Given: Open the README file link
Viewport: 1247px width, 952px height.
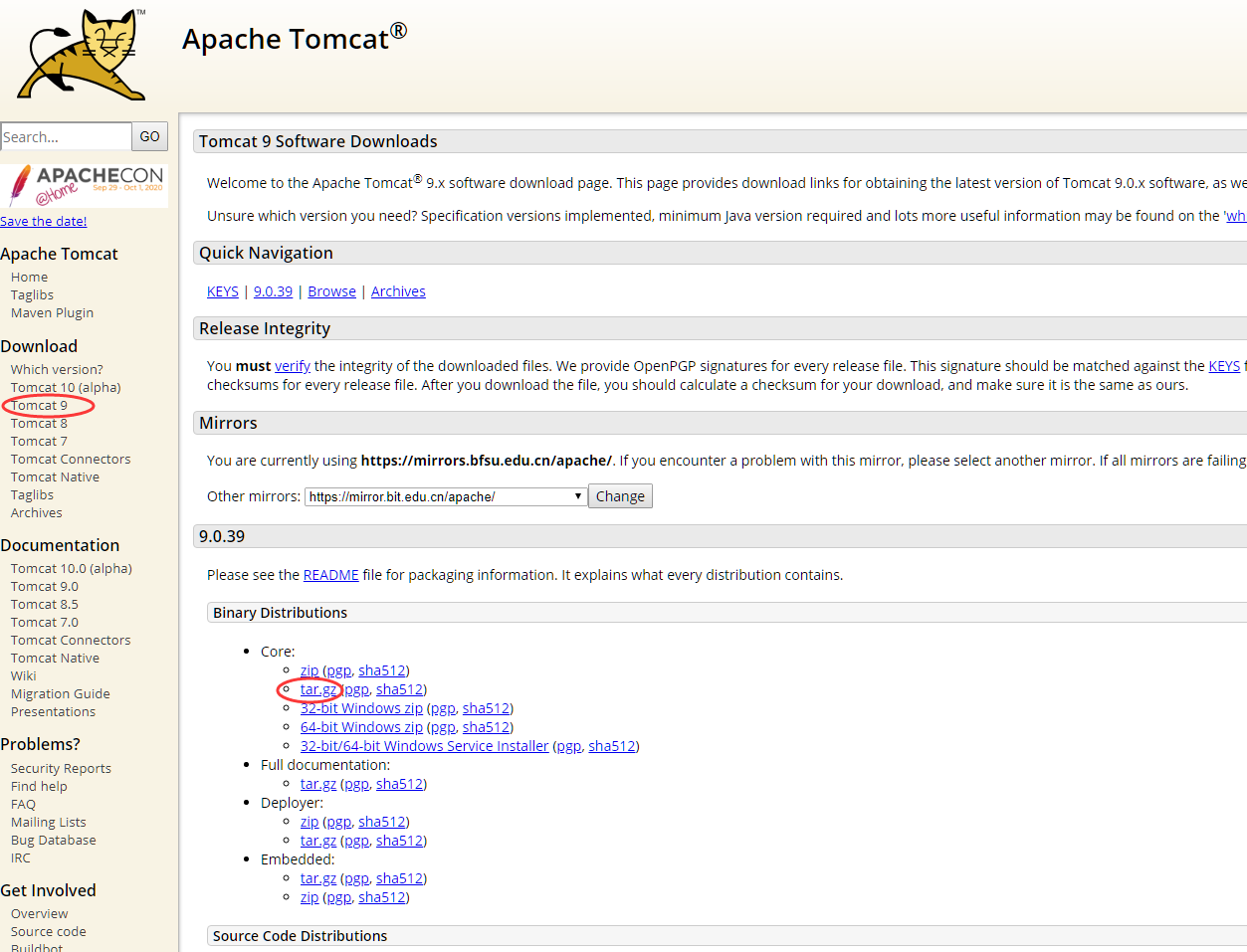Looking at the screenshot, I should coord(330,575).
